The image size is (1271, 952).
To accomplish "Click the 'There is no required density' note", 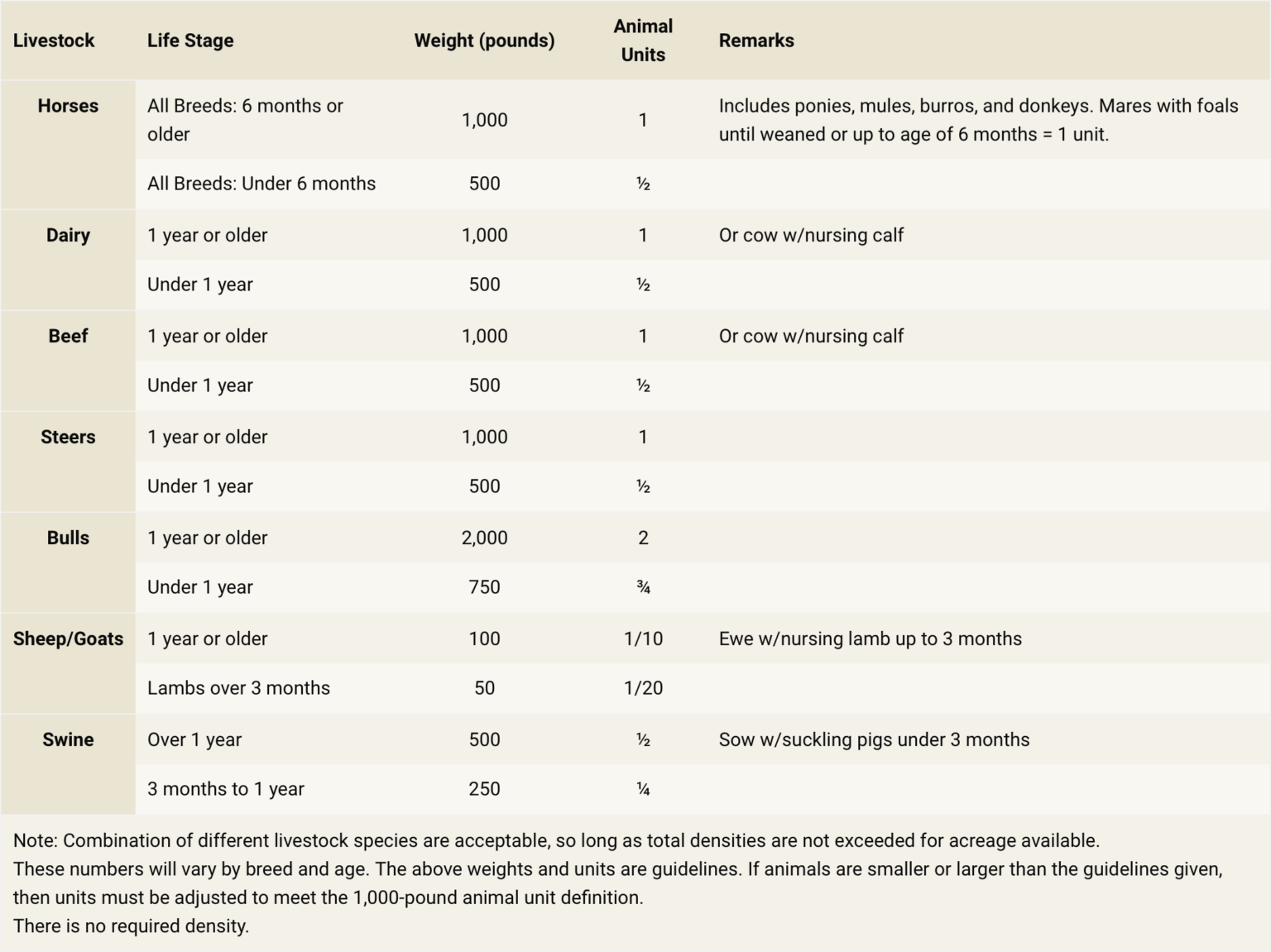I will point(131,926).
